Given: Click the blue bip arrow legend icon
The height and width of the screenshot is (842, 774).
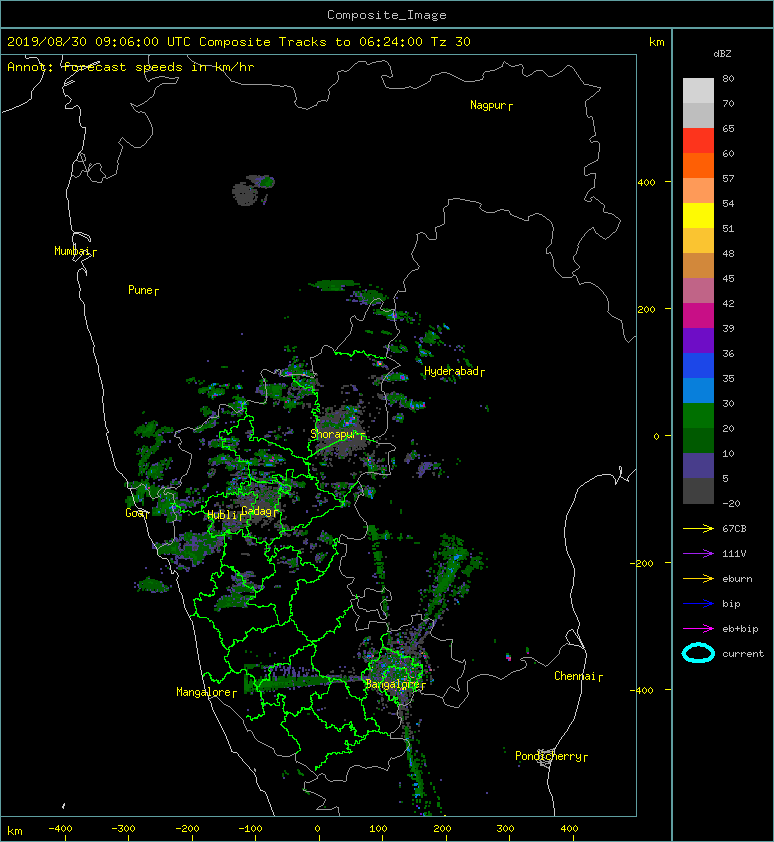Looking at the screenshot, I should (x=698, y=604).
